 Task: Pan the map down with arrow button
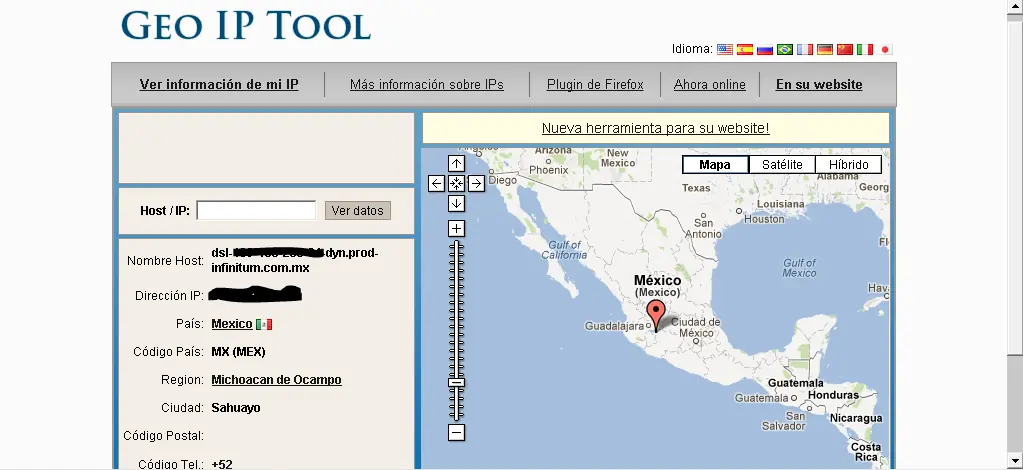pos(457,204)
